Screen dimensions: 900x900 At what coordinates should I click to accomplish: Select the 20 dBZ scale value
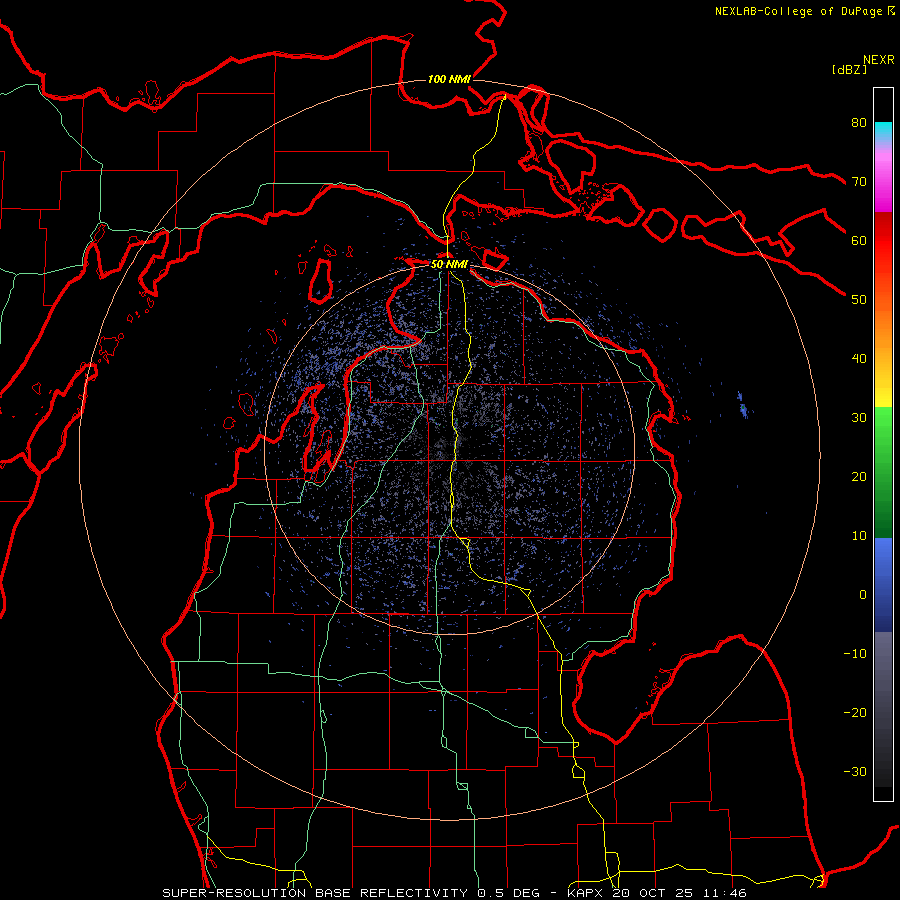[x=859, y=477]
